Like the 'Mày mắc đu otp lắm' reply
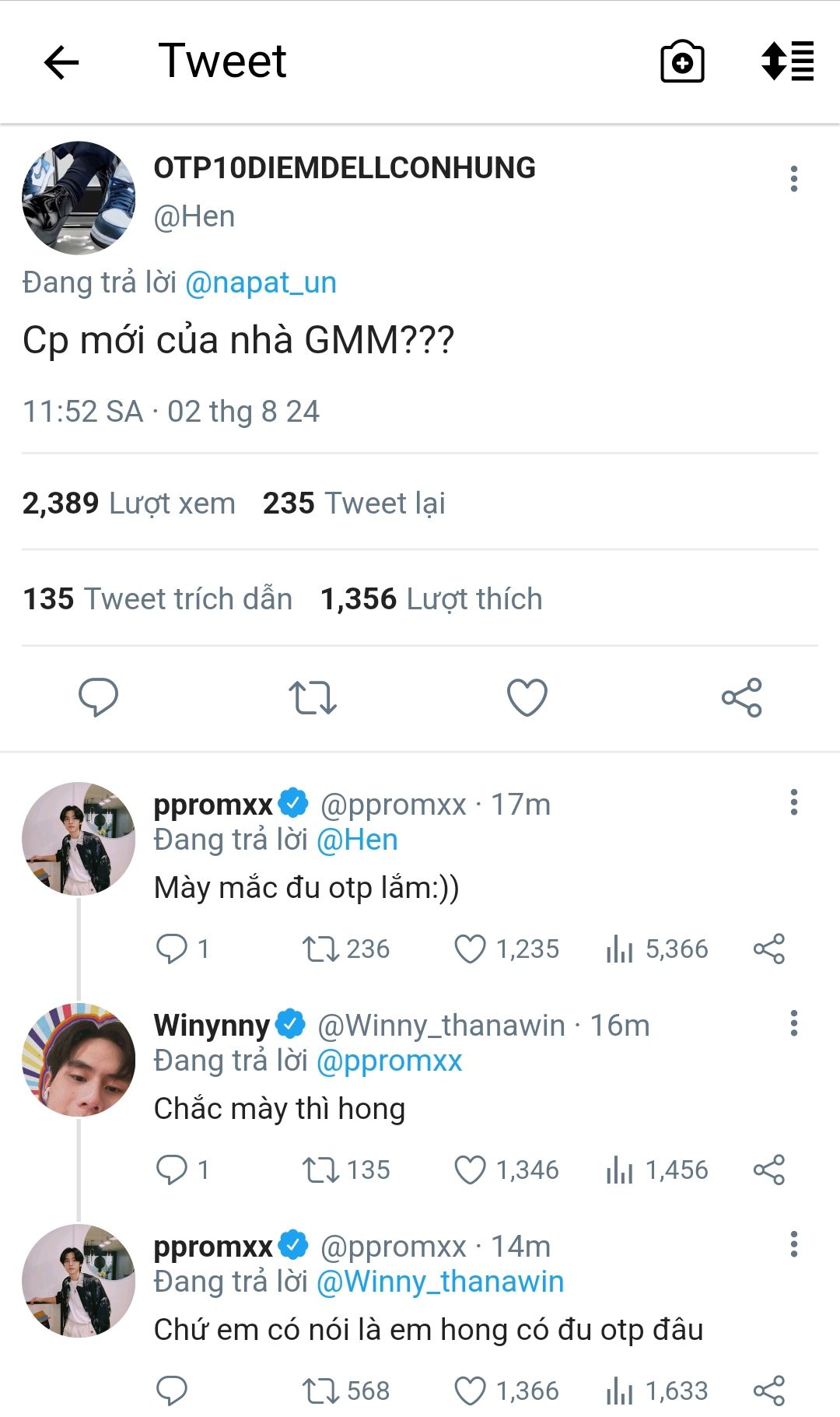Screen dimensions: 840x1417 tap(471, 949)
